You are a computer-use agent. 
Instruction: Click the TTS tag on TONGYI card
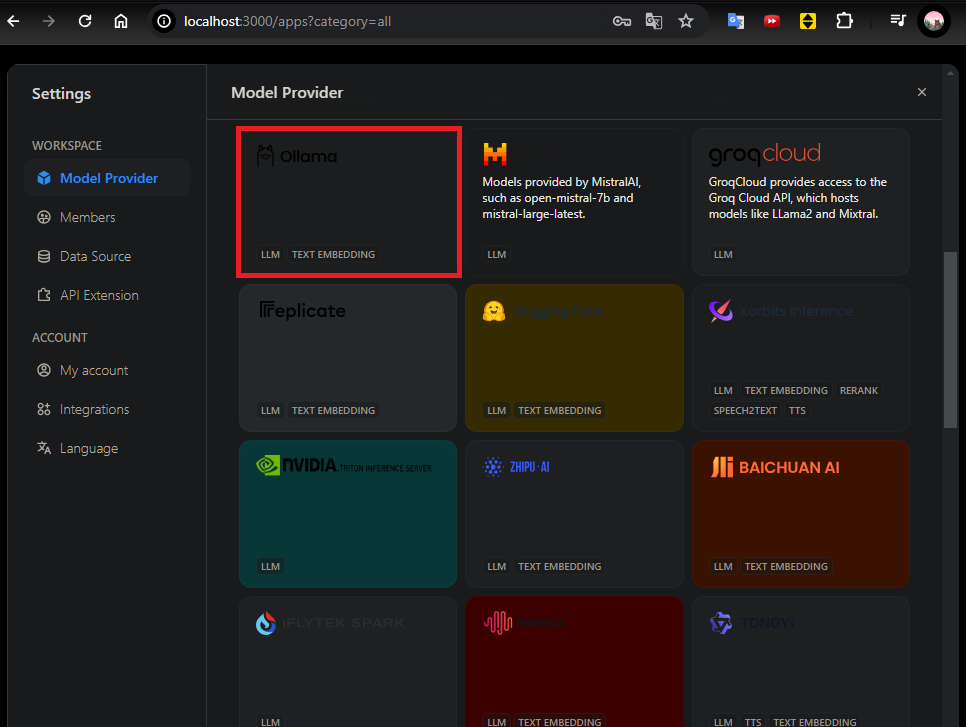pyautogui.click(x=752, y=722)
